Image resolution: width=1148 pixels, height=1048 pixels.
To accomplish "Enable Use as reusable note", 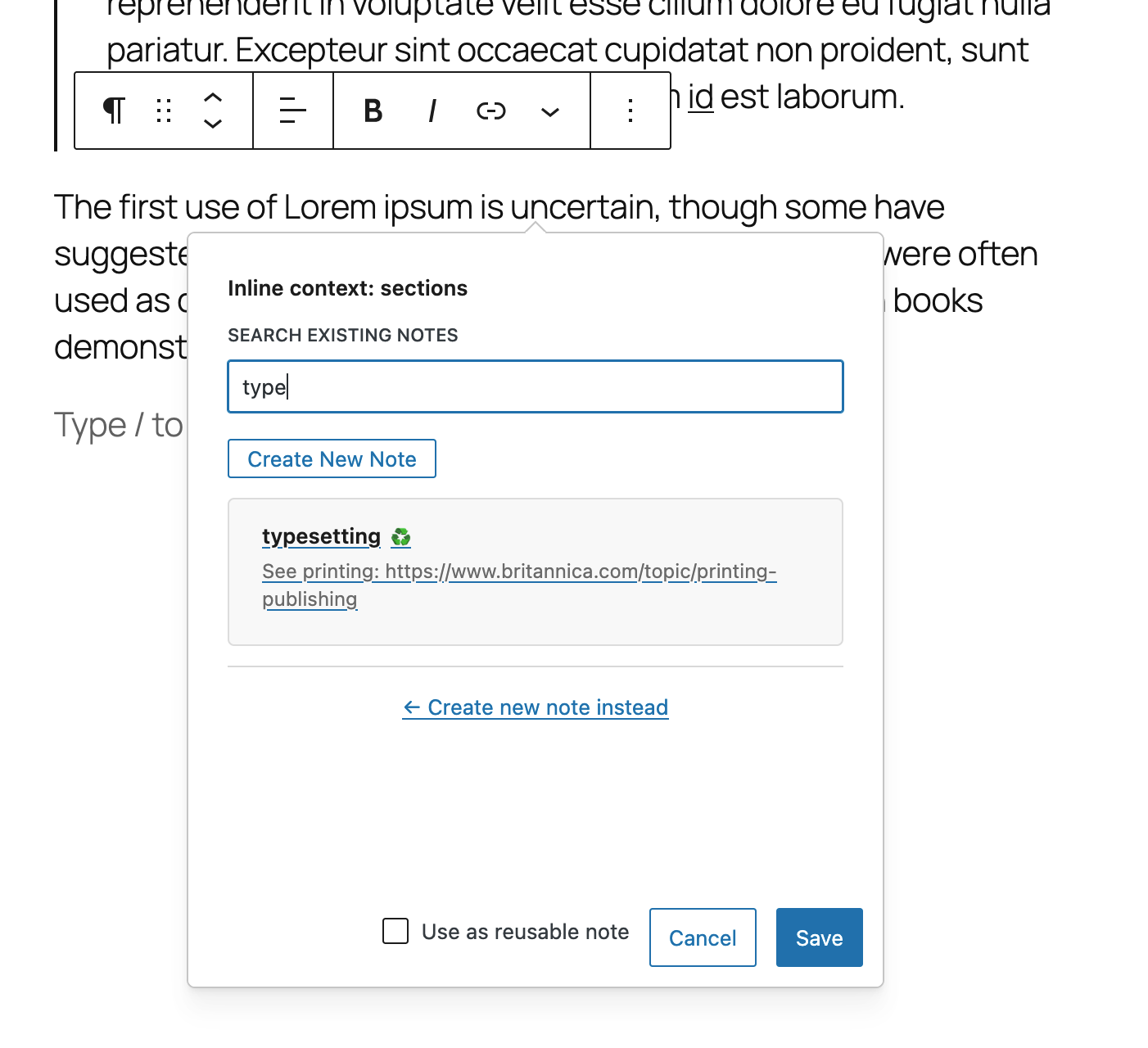I will coord(395,931).
